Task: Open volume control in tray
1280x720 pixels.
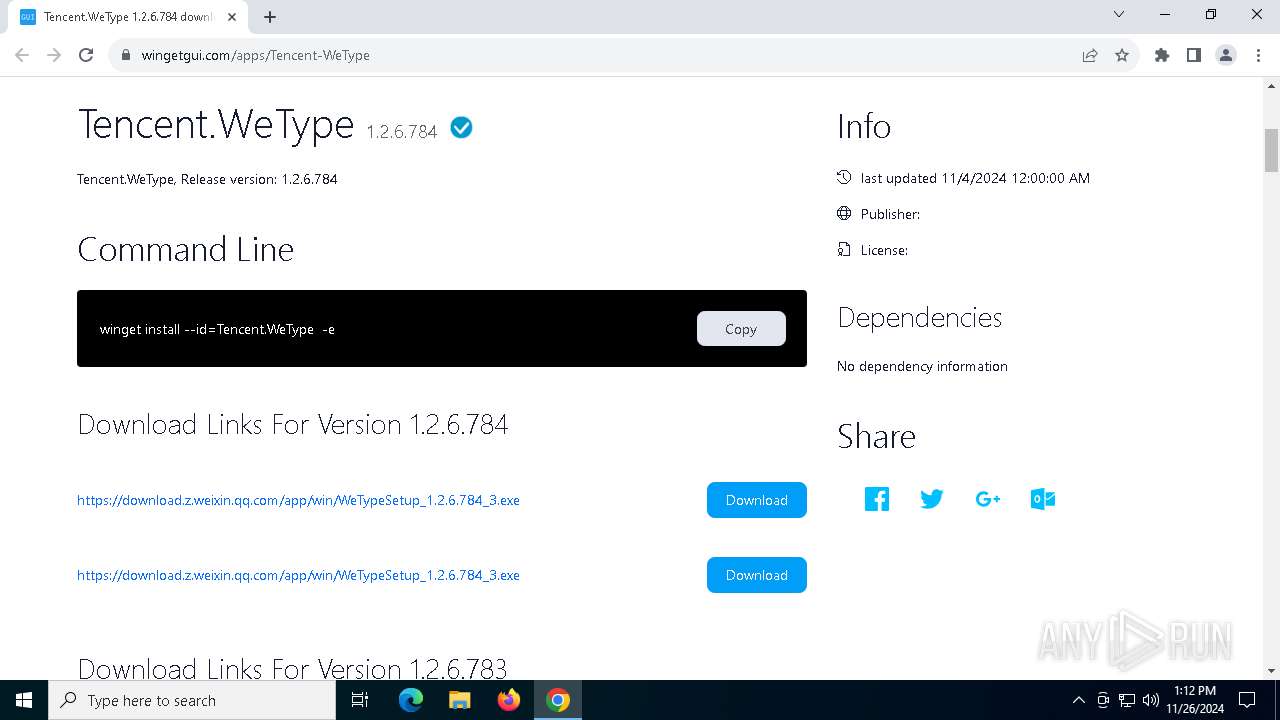Action: click(x=1150, y=700)
